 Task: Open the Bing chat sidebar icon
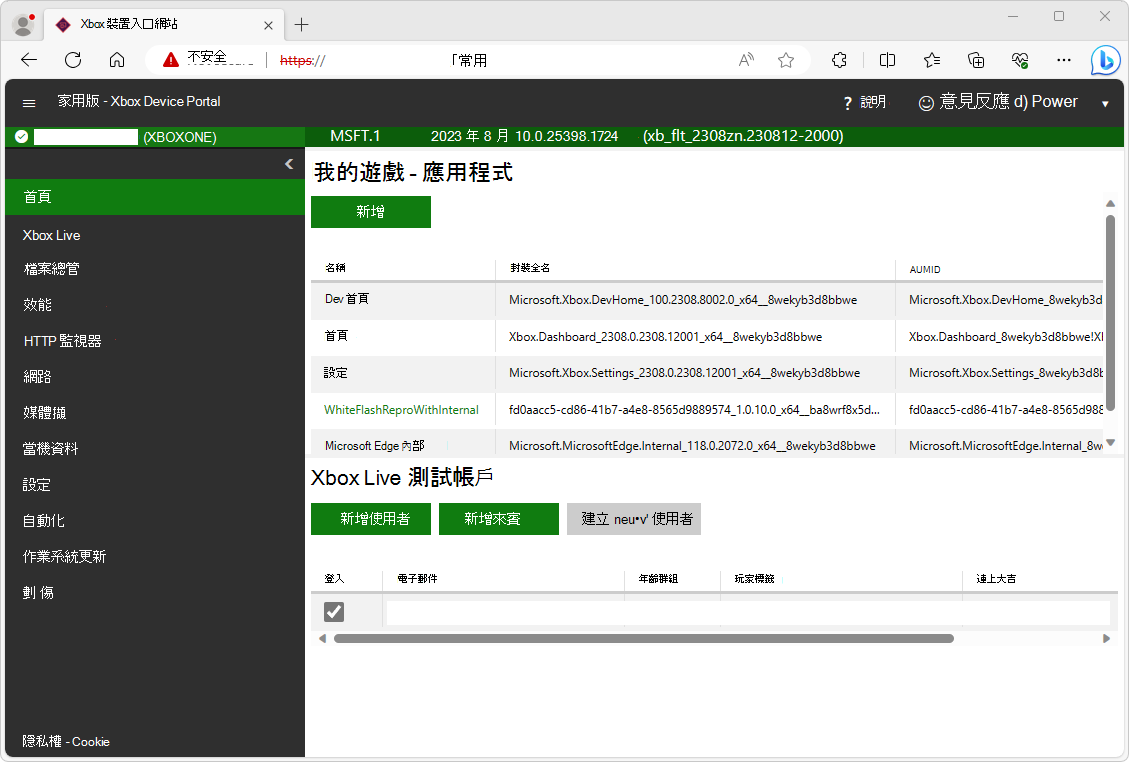click(x=1105, y=60)
